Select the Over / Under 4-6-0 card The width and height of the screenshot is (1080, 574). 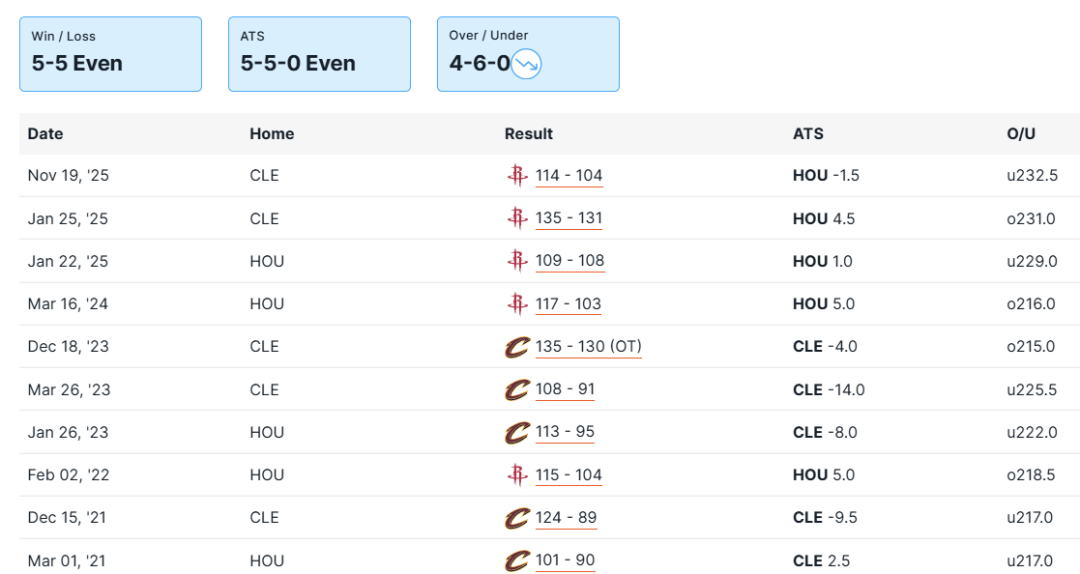pos(528,54)
